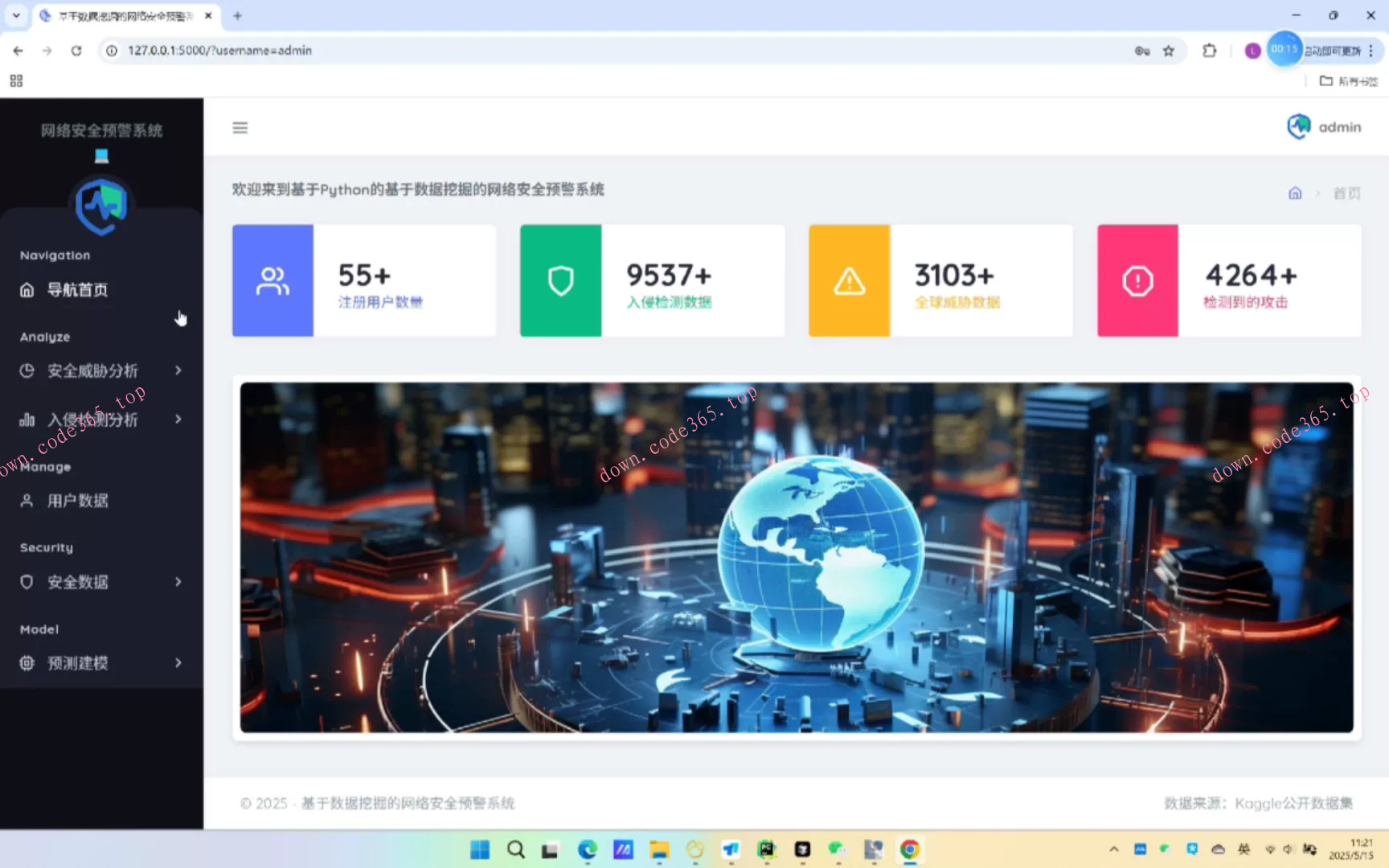Click the 安全威胁分析 pie chart icon
Screen dimensions: 1389x868
coord(27,371)
